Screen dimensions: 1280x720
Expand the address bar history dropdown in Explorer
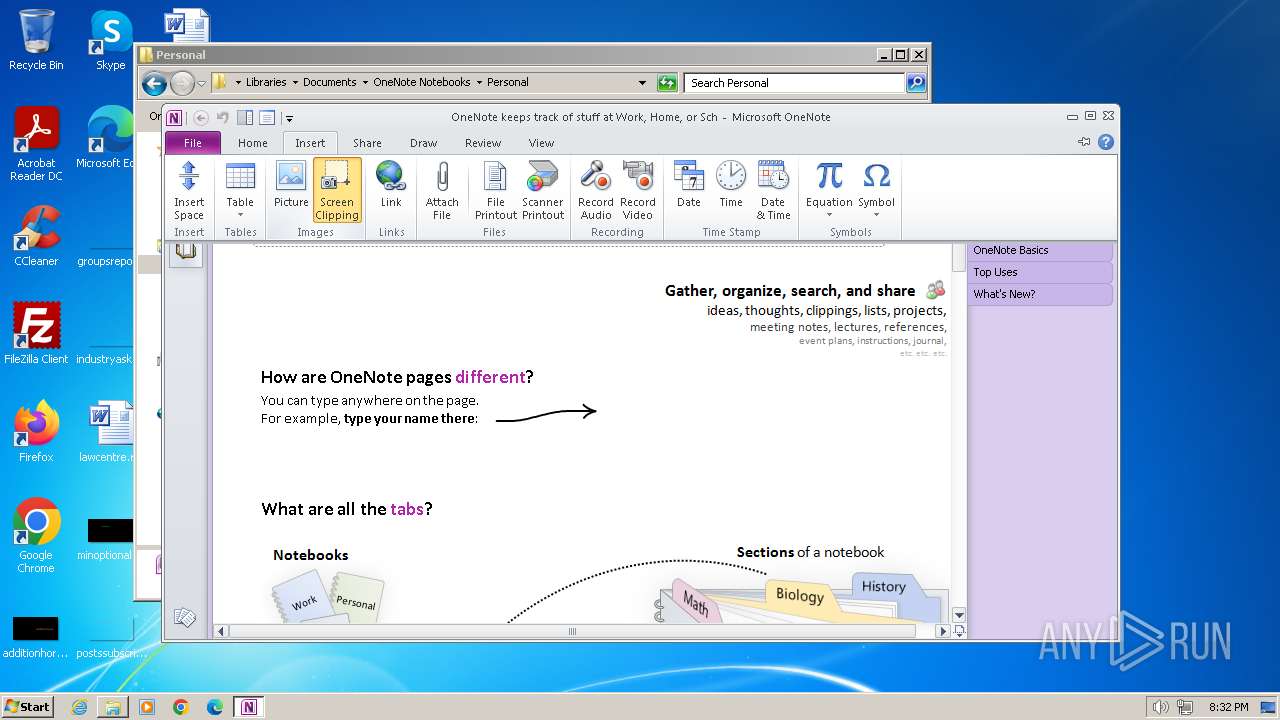[642, 83]
